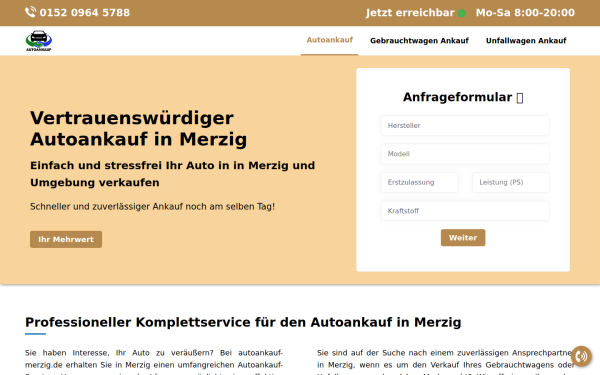Click the floating phone call icon
The width and height of the screenshot is (600, 375).
pos(581,356)
